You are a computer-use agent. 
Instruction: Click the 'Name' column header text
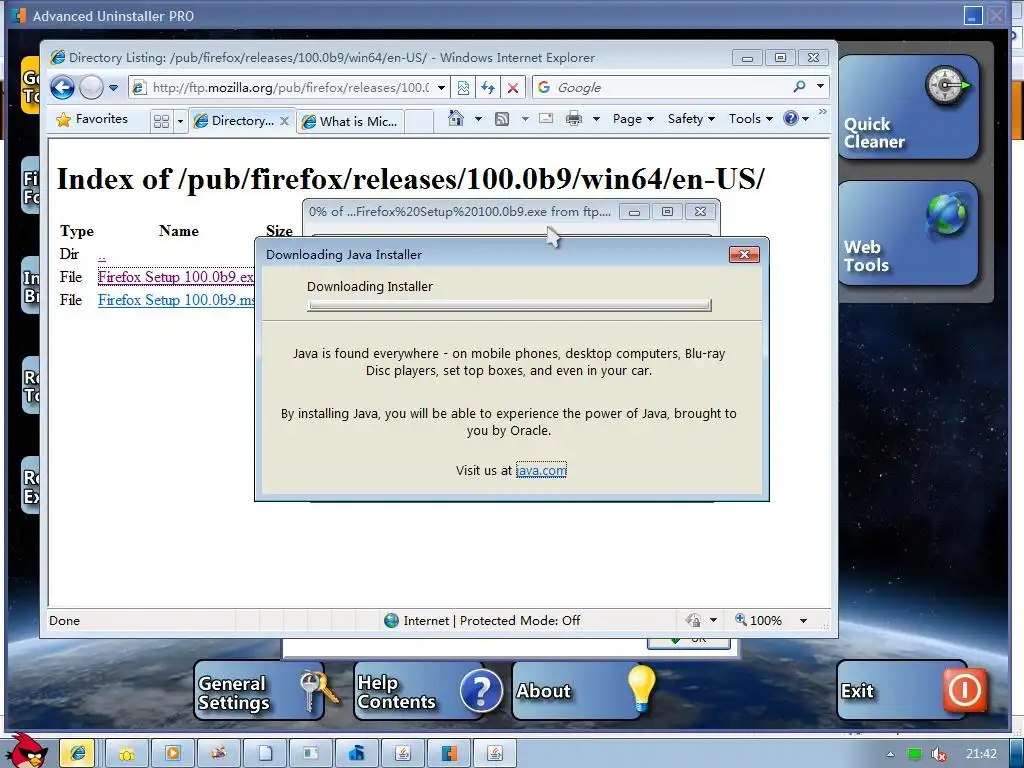point(179,231)
